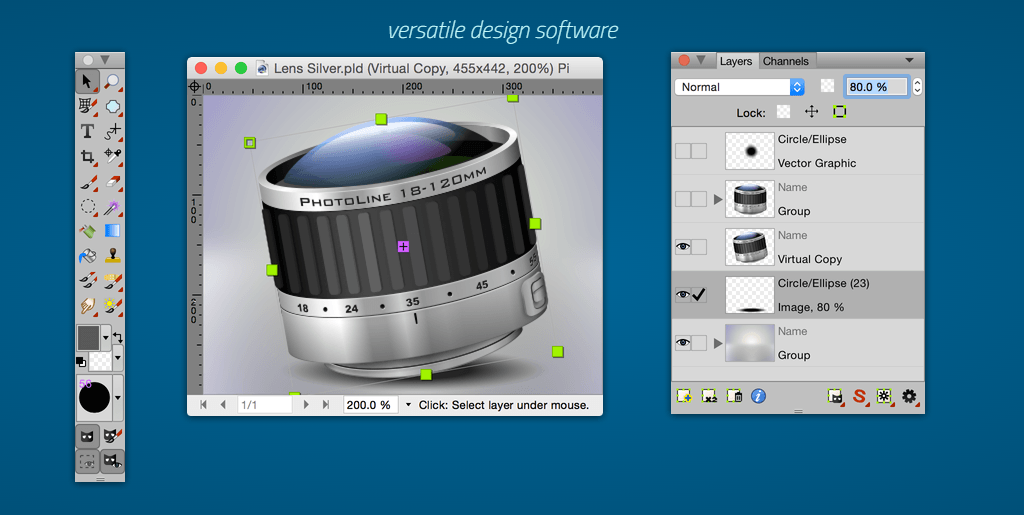Open the Normal blend mode dropdown
Image resolution: width=1024 pixels, height=515 pixels.
tap(740, 87)
